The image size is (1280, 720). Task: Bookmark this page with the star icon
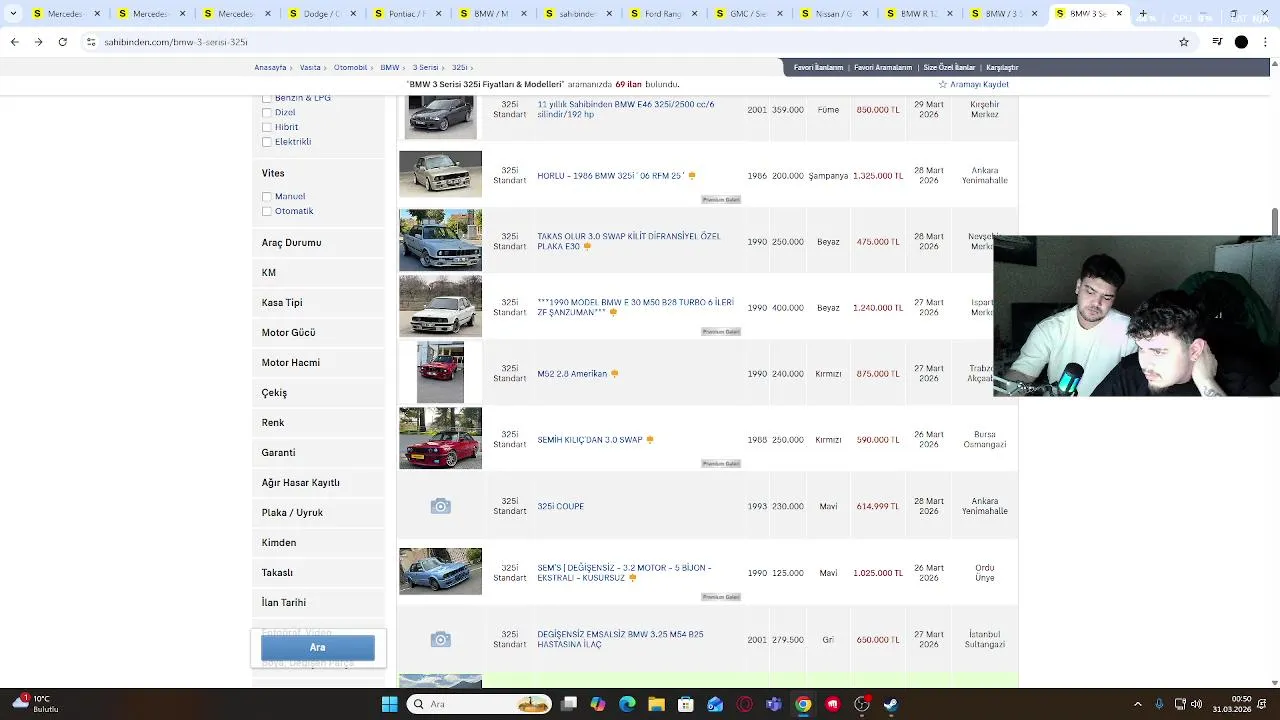1184,42
